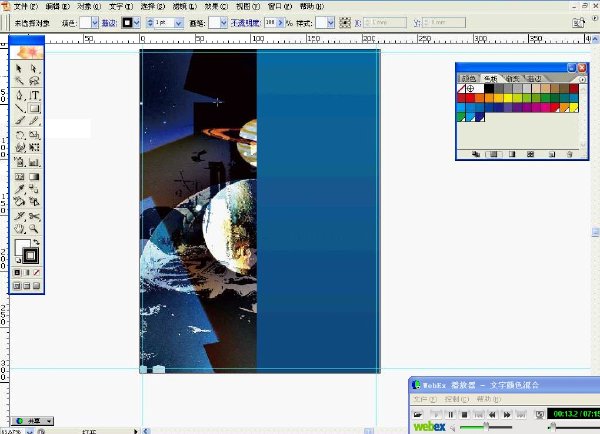Image resolution: width=600 pixels, height=434 pixels.
Task: Pause playback in the WebEx player
Action: [x=450, y=414]
